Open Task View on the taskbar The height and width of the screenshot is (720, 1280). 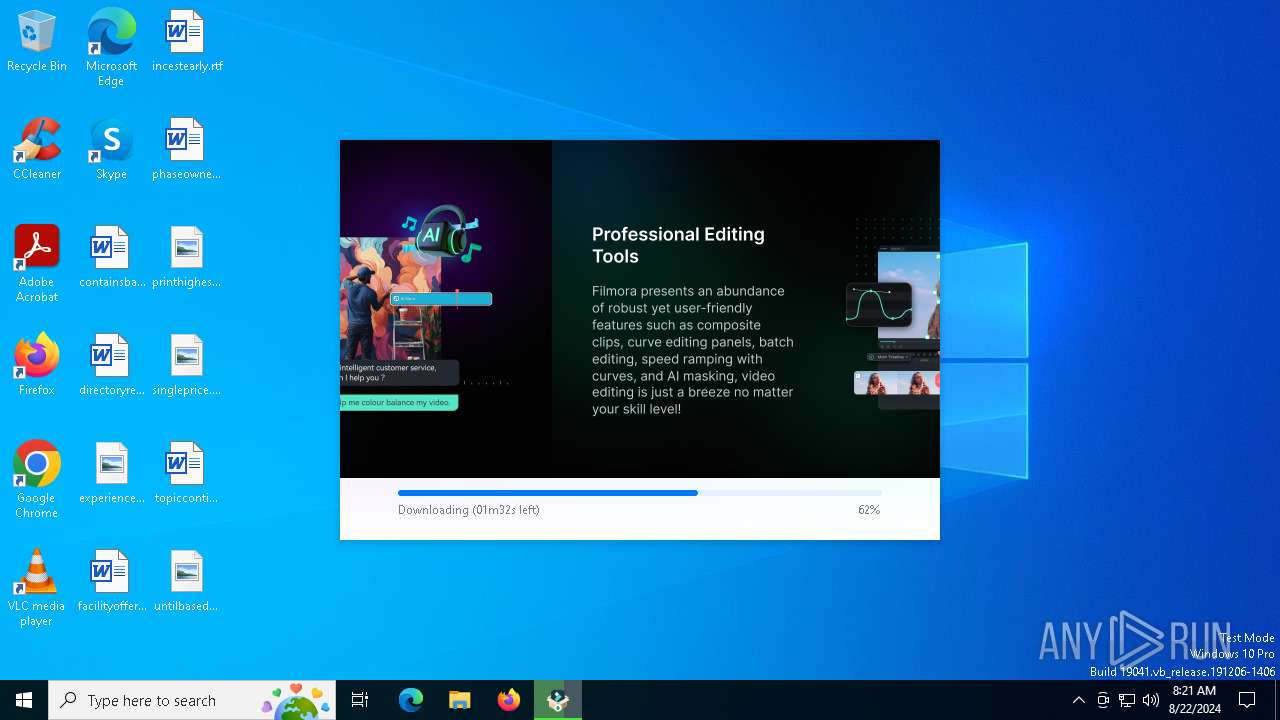pos(360,700)
